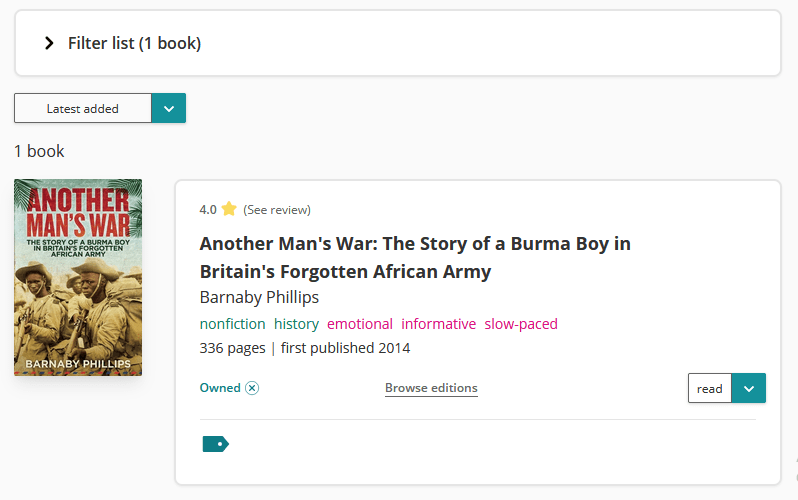
Task: Open the Browse editions link
Action: coord(431,388)
